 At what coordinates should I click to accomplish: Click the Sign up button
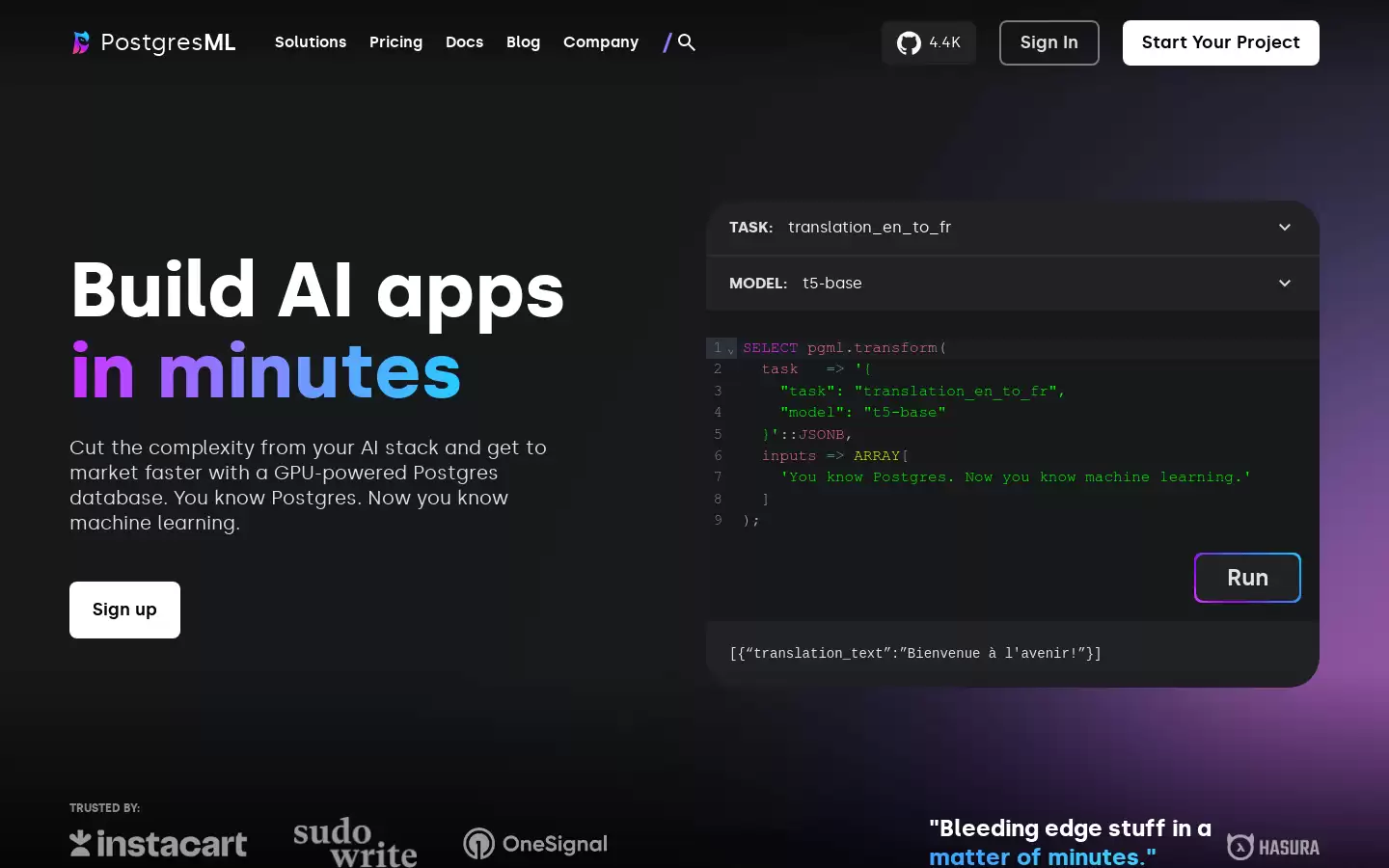(124, 610)
